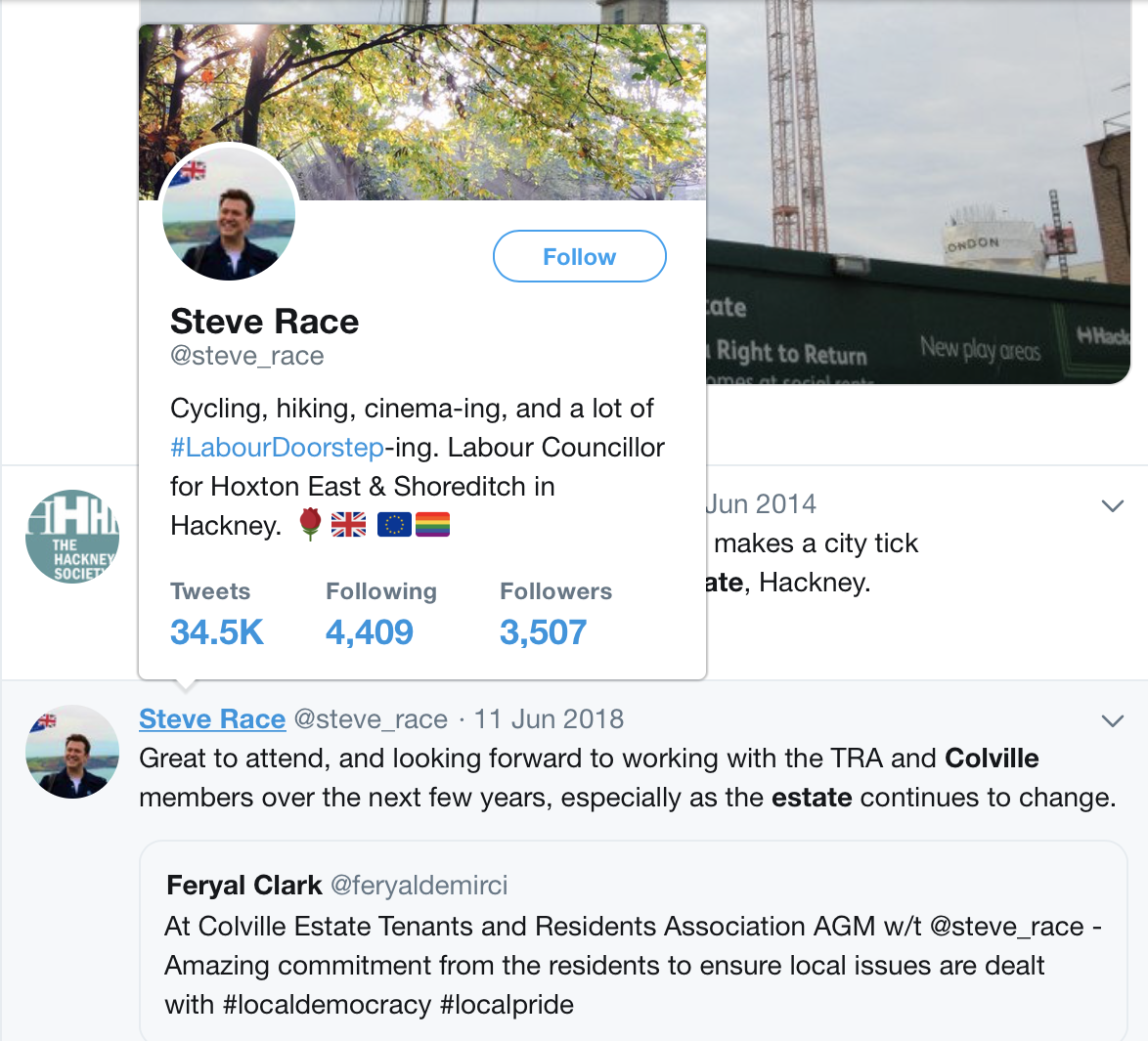The height and width of the screenshot is (1041, 1148).
Task: Click the @steve_race handle in the hover card
Action: (246, 356)
